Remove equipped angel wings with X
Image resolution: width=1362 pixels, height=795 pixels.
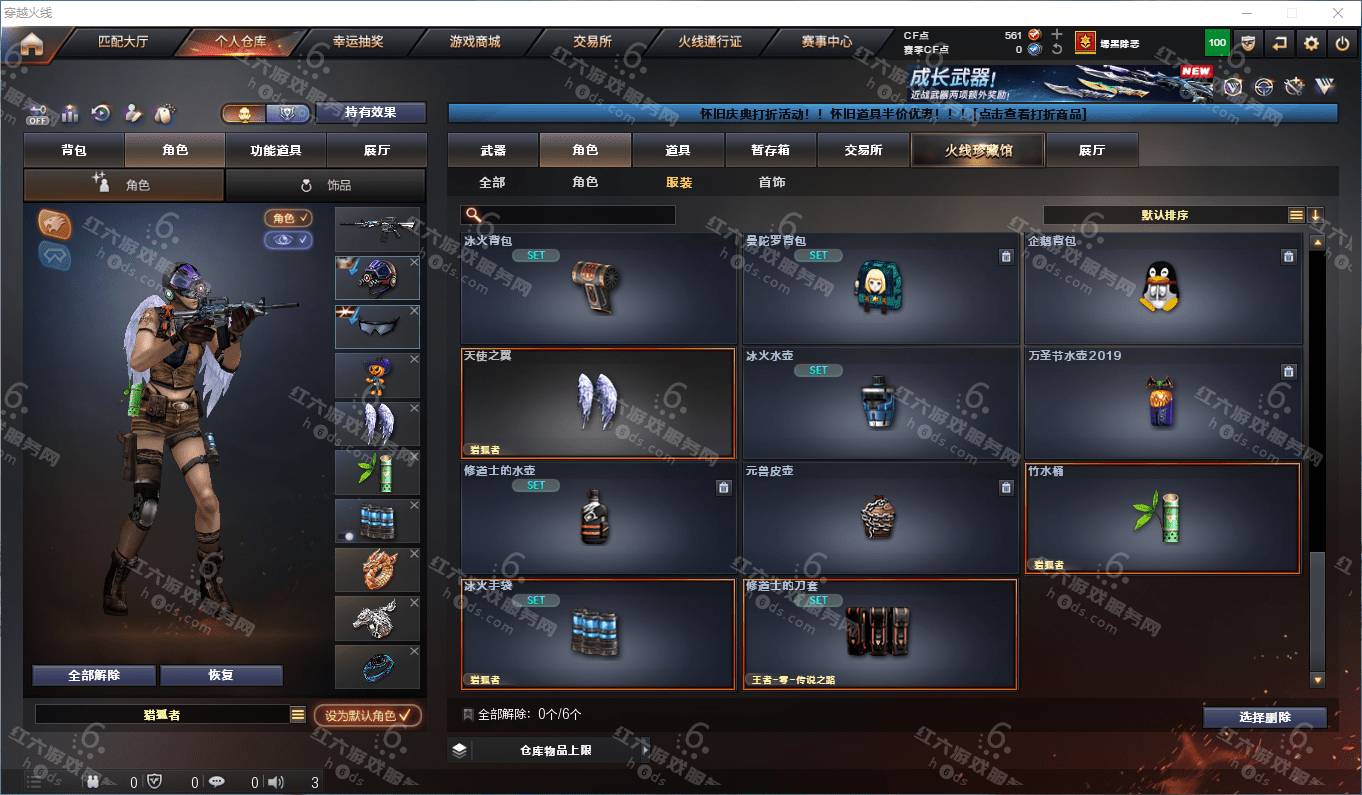(x=414, y=408)
